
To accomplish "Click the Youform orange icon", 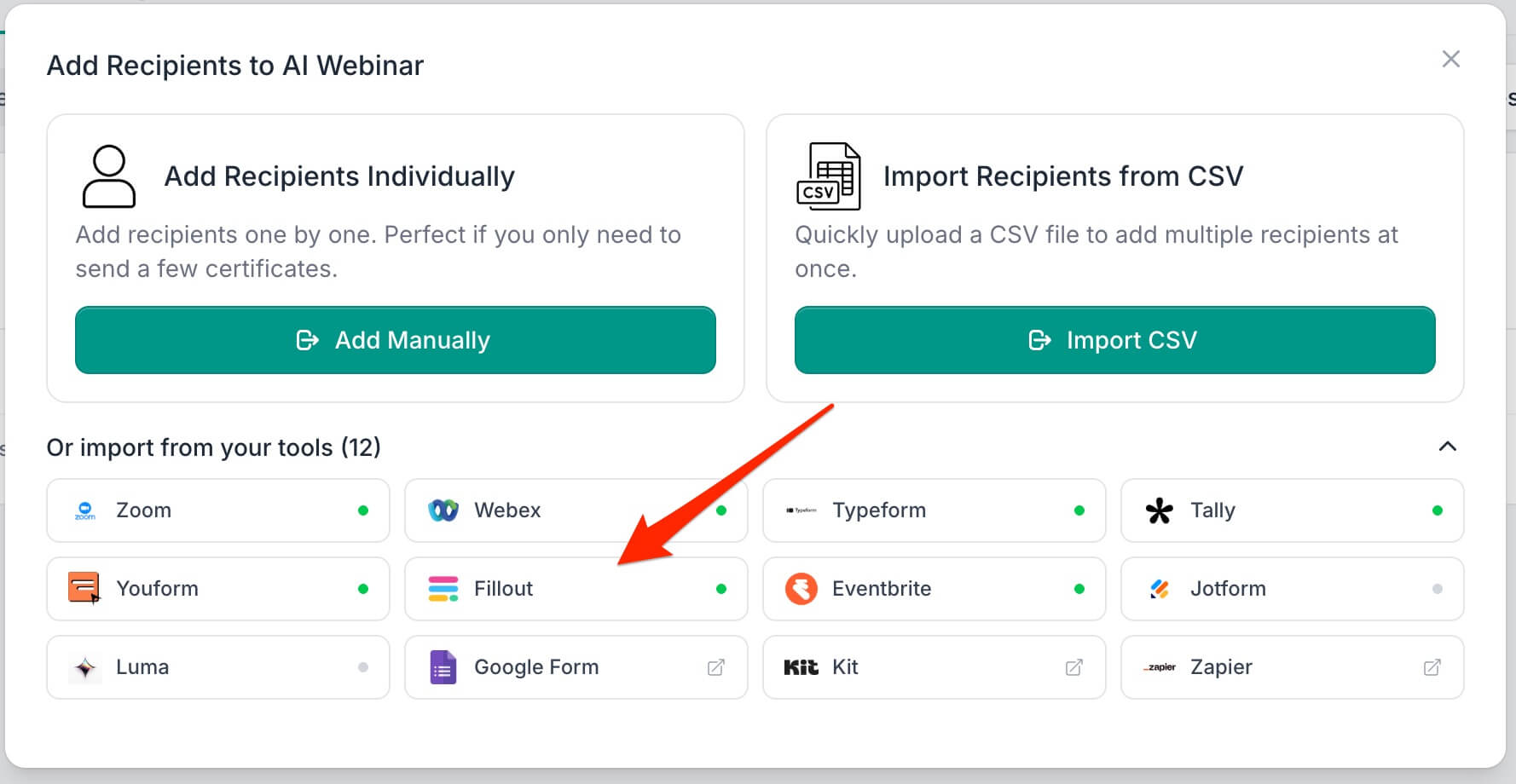I will pos(84,588).
